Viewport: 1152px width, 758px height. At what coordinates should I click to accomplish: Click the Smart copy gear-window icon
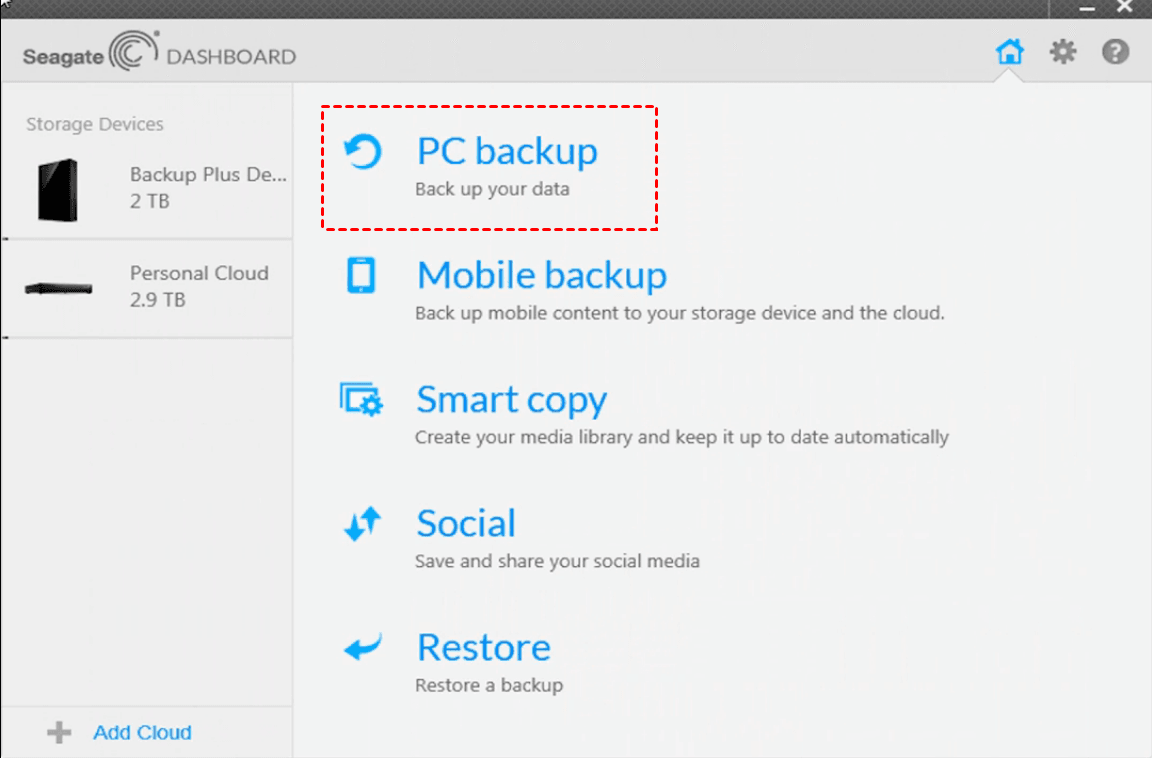point(361,399)
